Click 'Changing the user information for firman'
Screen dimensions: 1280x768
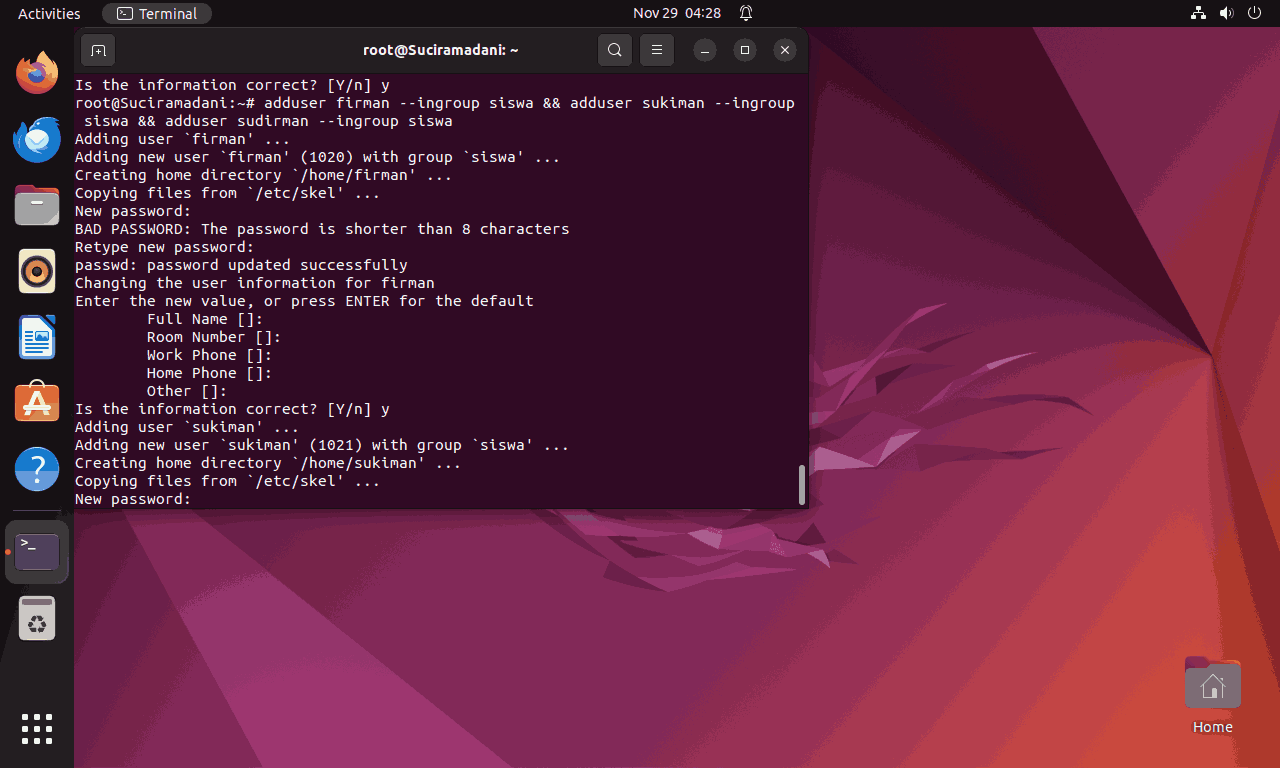[255, 283]
